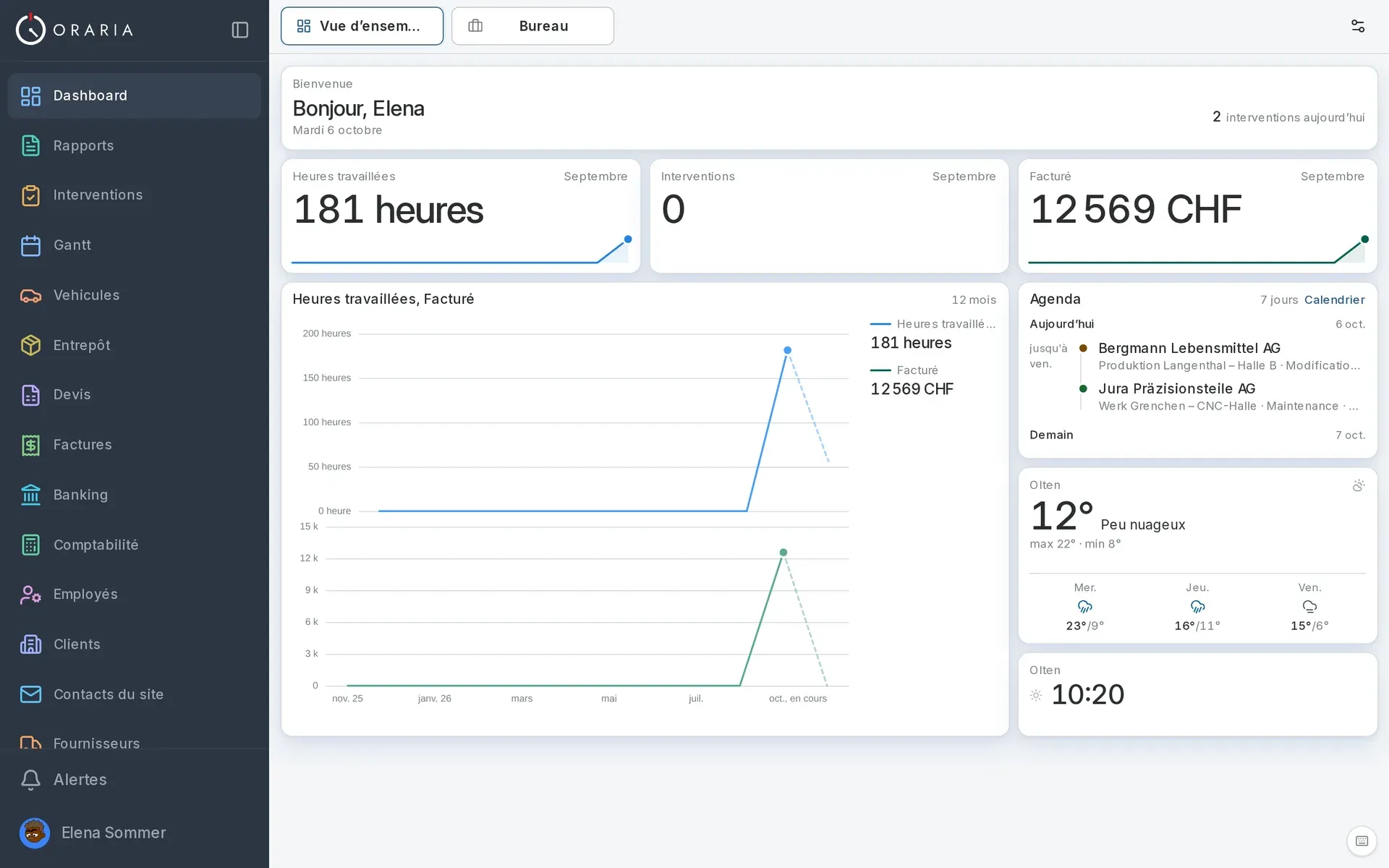Open Contacts du site
1389x868 pixels.
(135, 694)
